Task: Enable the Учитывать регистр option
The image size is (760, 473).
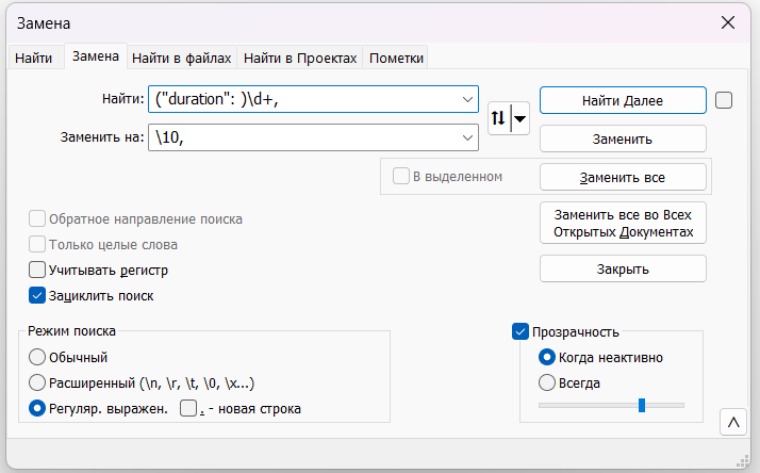Action: [x=38, y=269]
